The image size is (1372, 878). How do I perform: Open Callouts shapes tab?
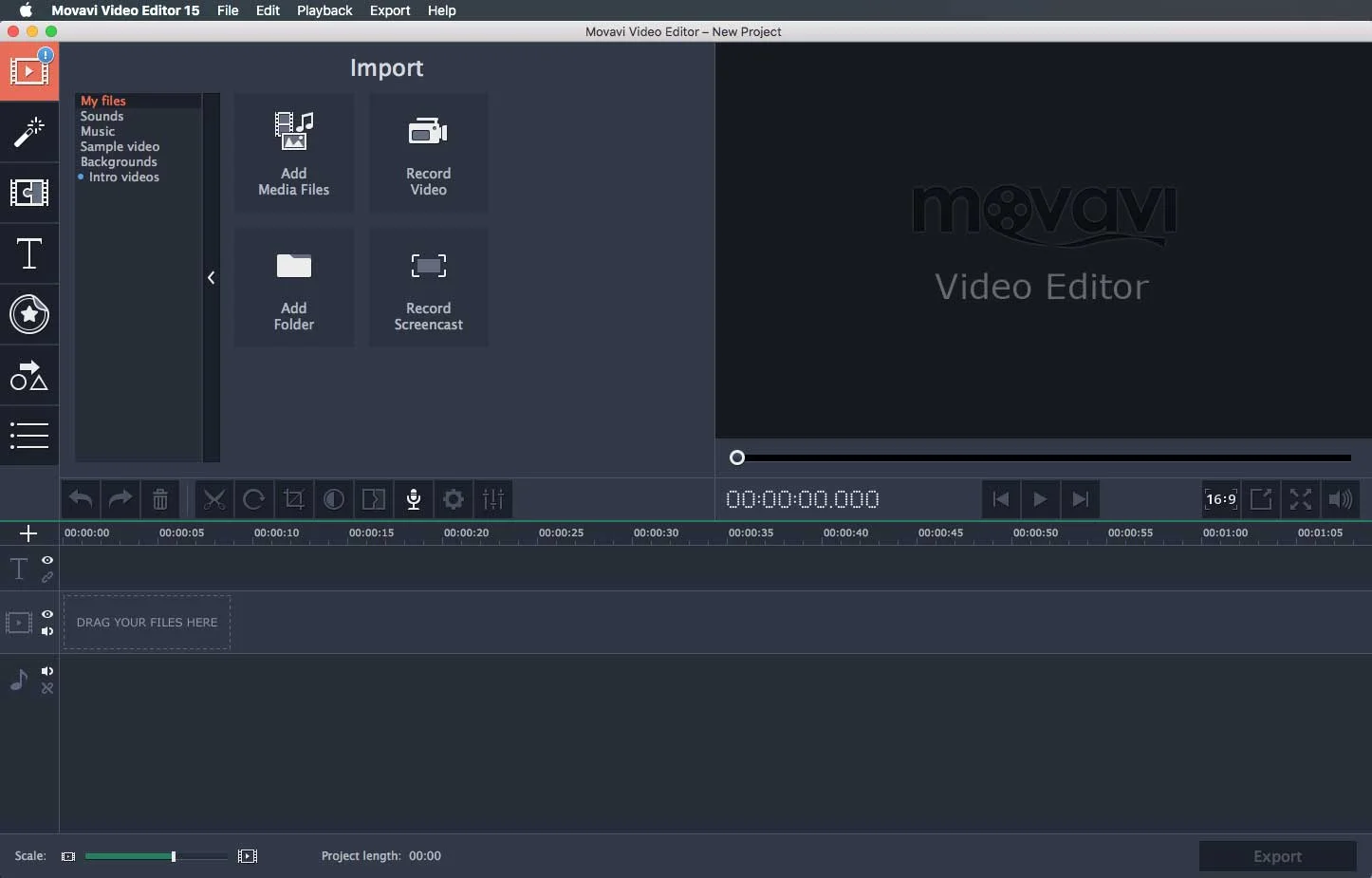[29, 375]
